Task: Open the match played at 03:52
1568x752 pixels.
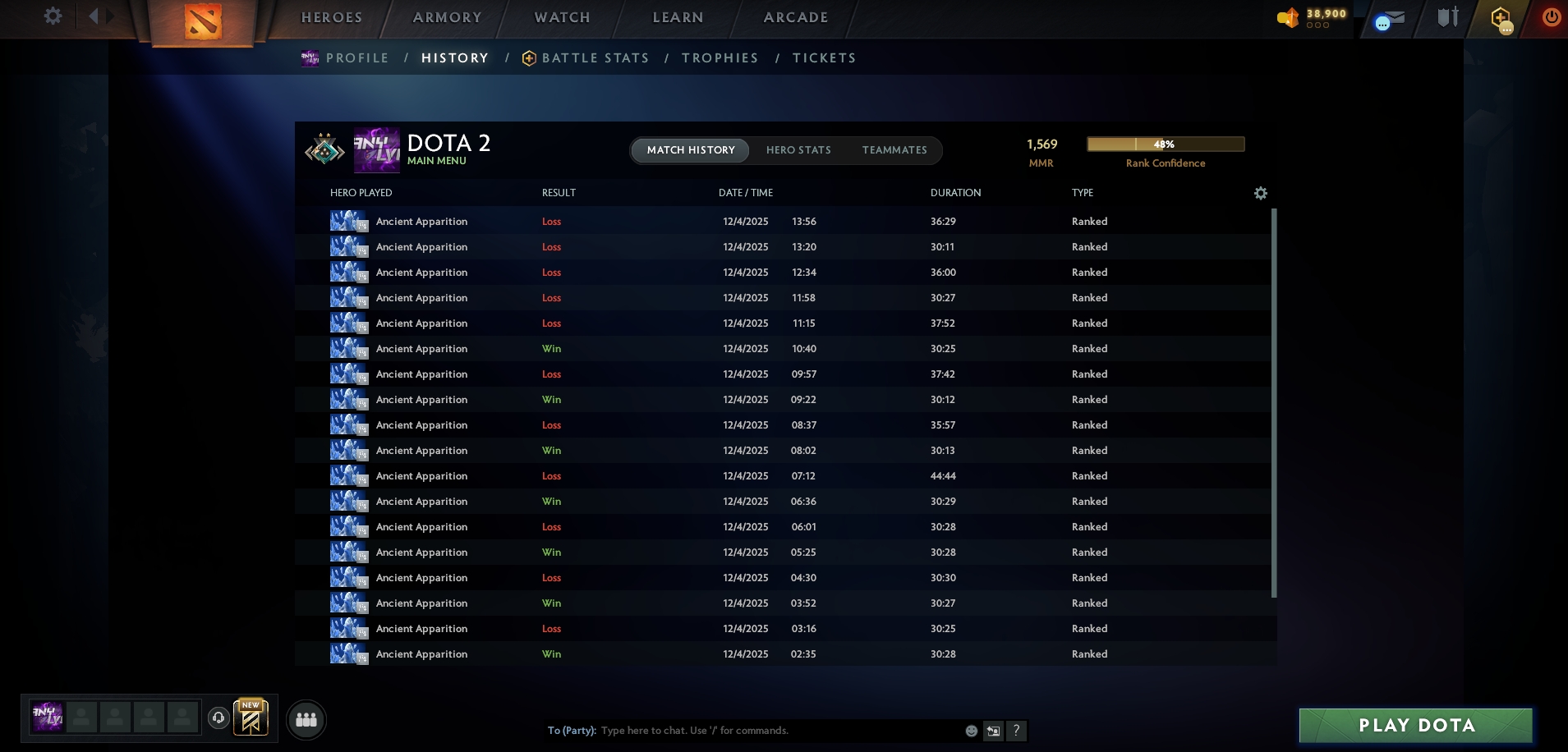Action: click(783, 603)
